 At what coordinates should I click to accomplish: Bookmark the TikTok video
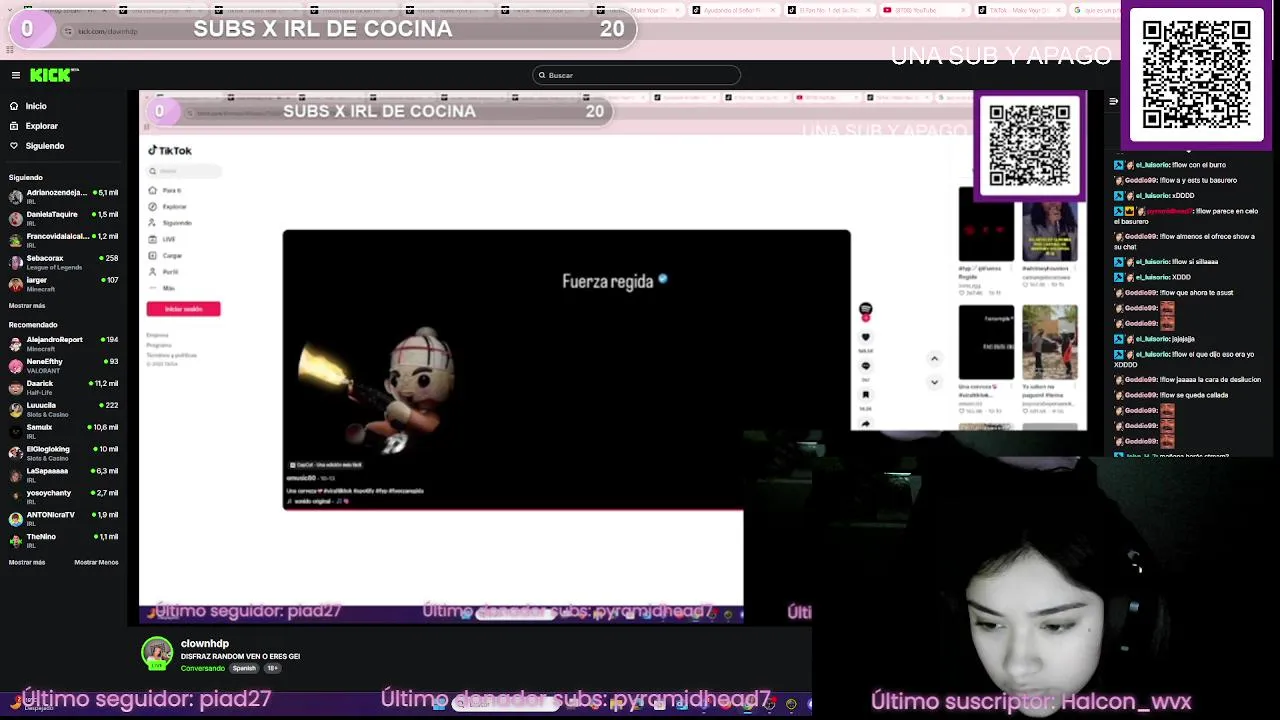(x=866, y=395)
